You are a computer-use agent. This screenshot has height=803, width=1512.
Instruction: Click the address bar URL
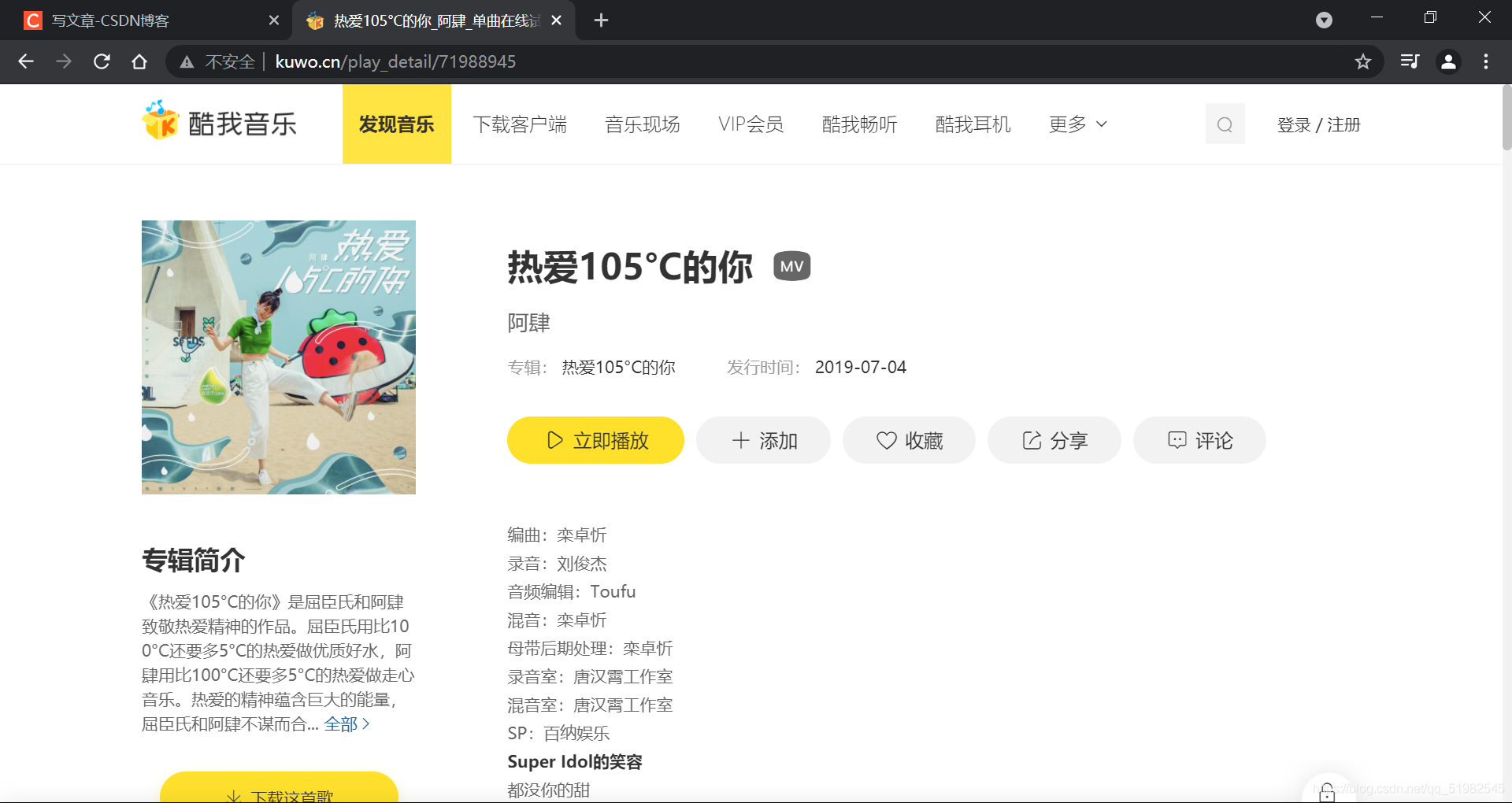click(x=395, y=61)
